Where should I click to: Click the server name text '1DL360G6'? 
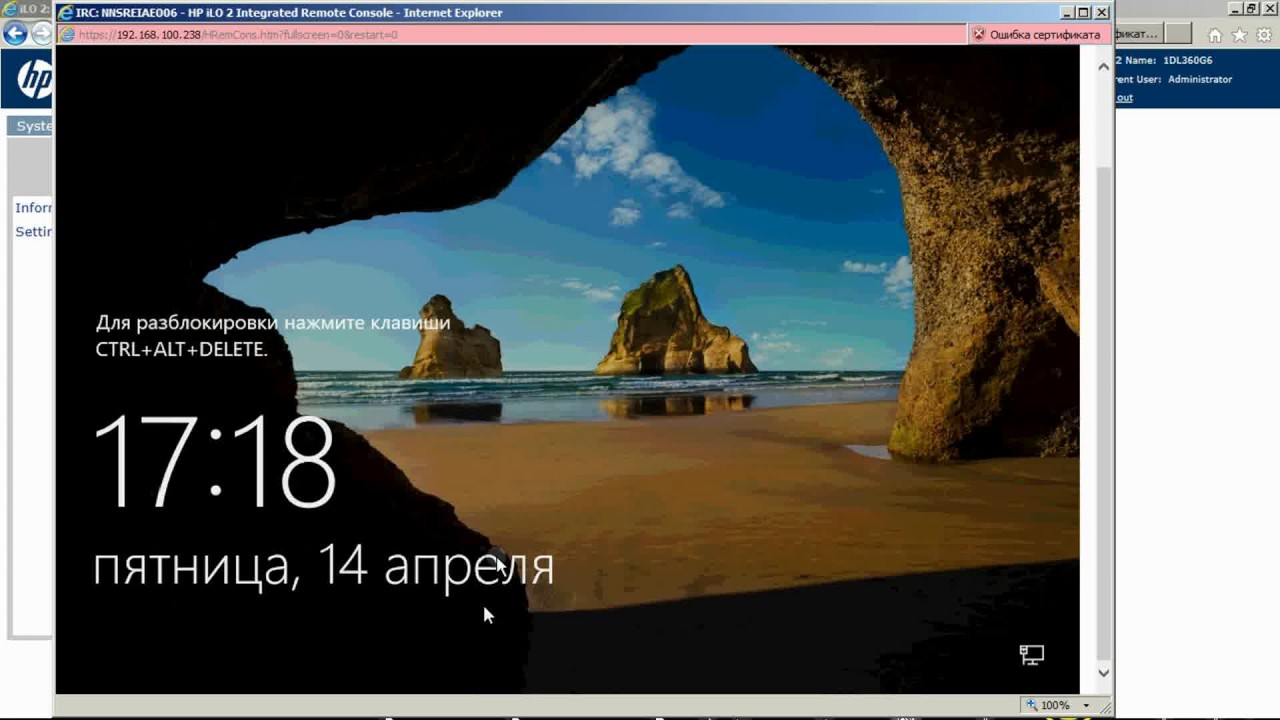[1188, 60]
